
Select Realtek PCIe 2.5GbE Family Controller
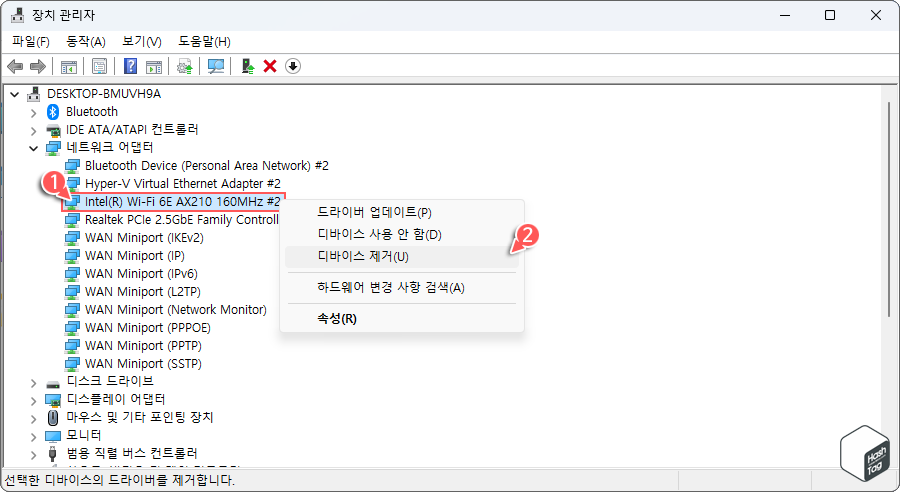181,220
